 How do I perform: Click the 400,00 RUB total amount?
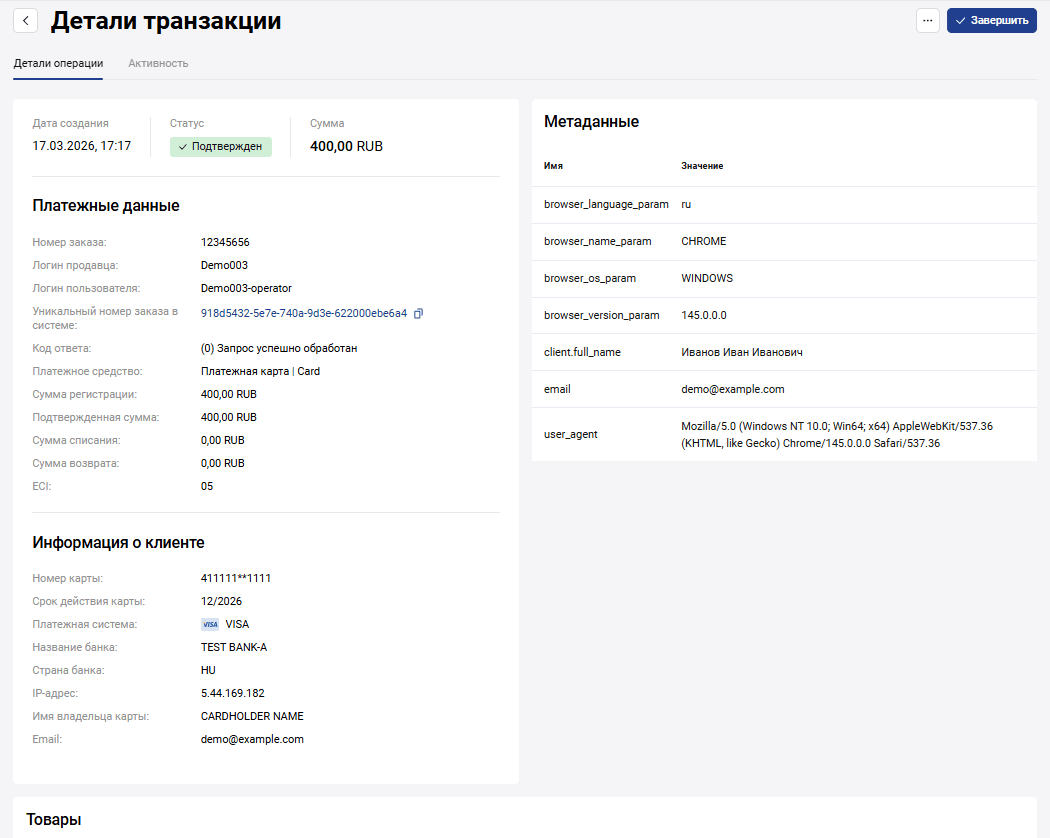(346, 147)
